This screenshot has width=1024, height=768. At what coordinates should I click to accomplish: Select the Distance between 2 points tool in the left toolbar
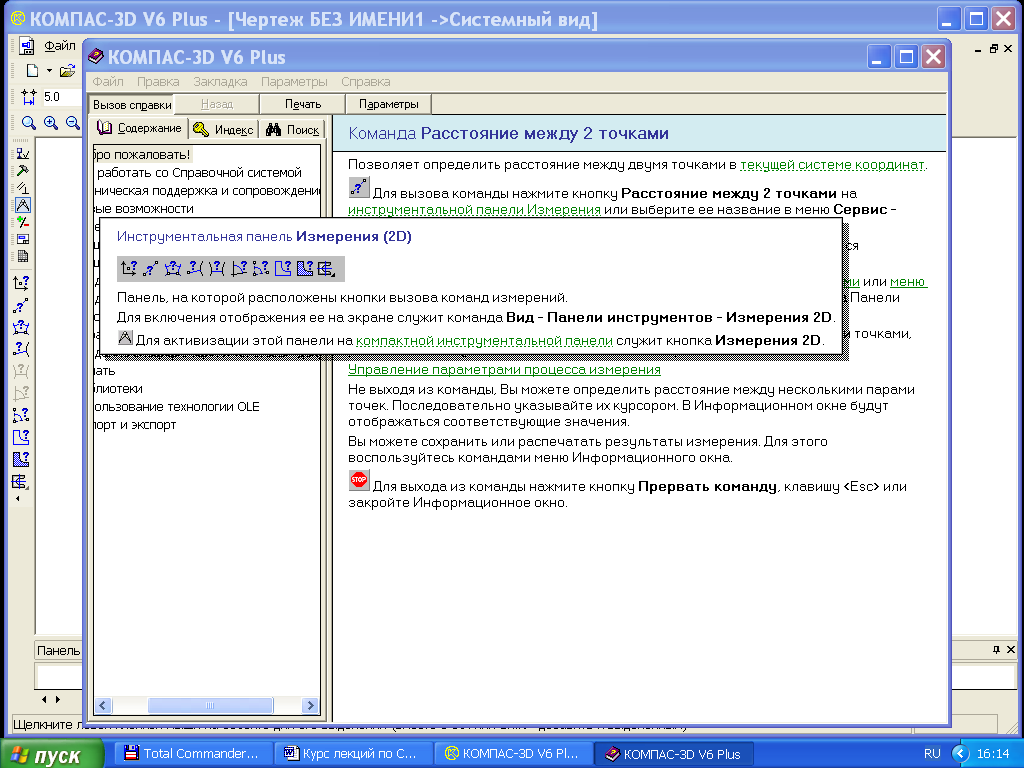tap(21, 305)
